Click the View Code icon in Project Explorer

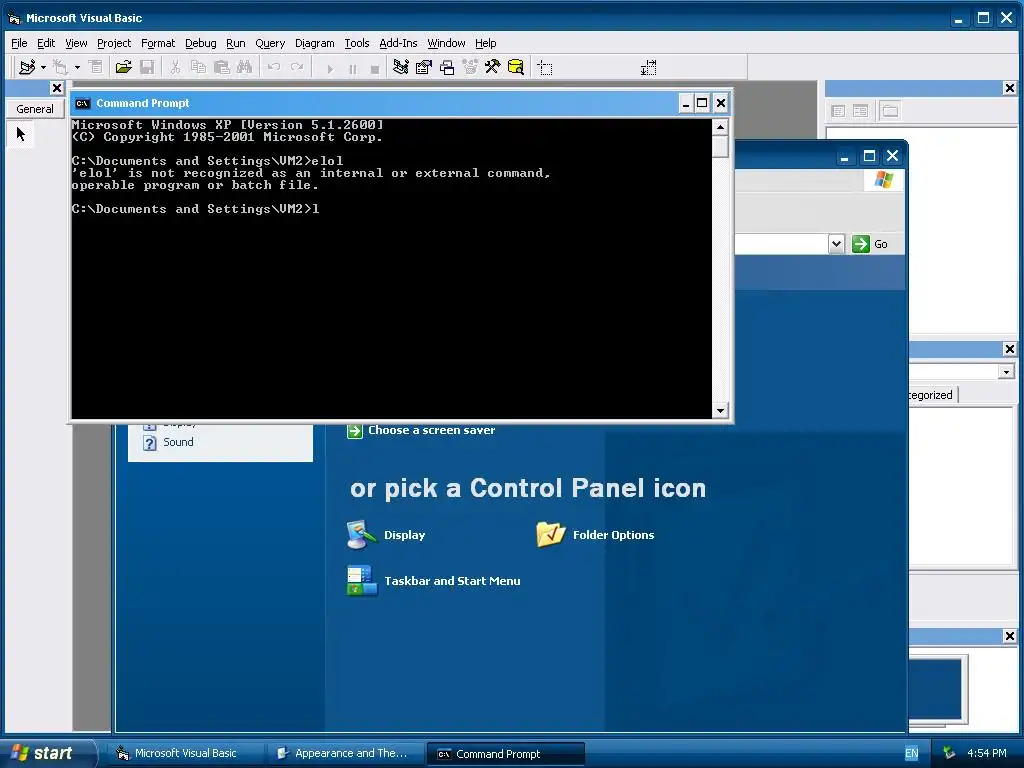pos(838,111)
